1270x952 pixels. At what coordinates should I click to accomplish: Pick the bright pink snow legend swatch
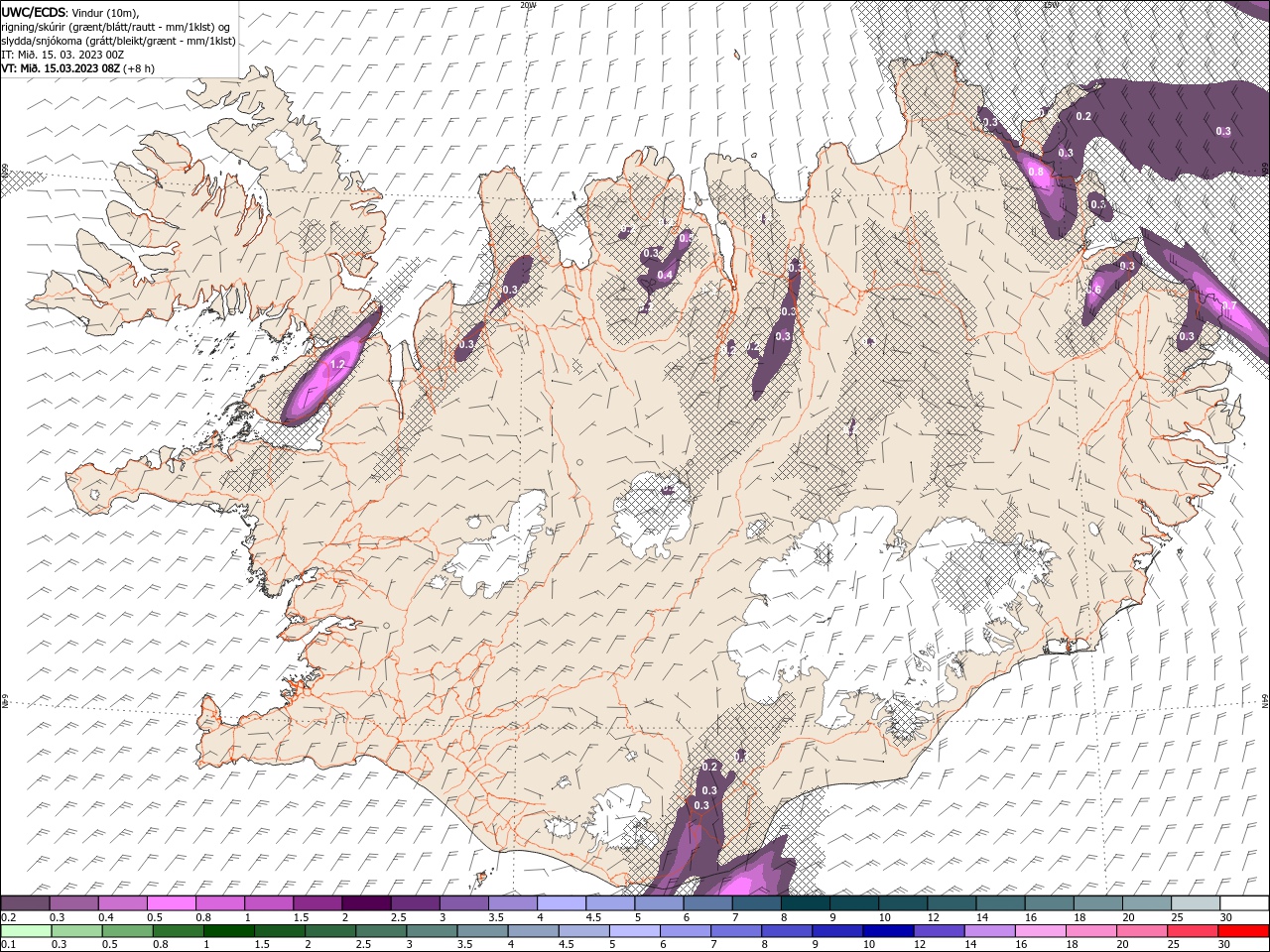click(171, 903)
